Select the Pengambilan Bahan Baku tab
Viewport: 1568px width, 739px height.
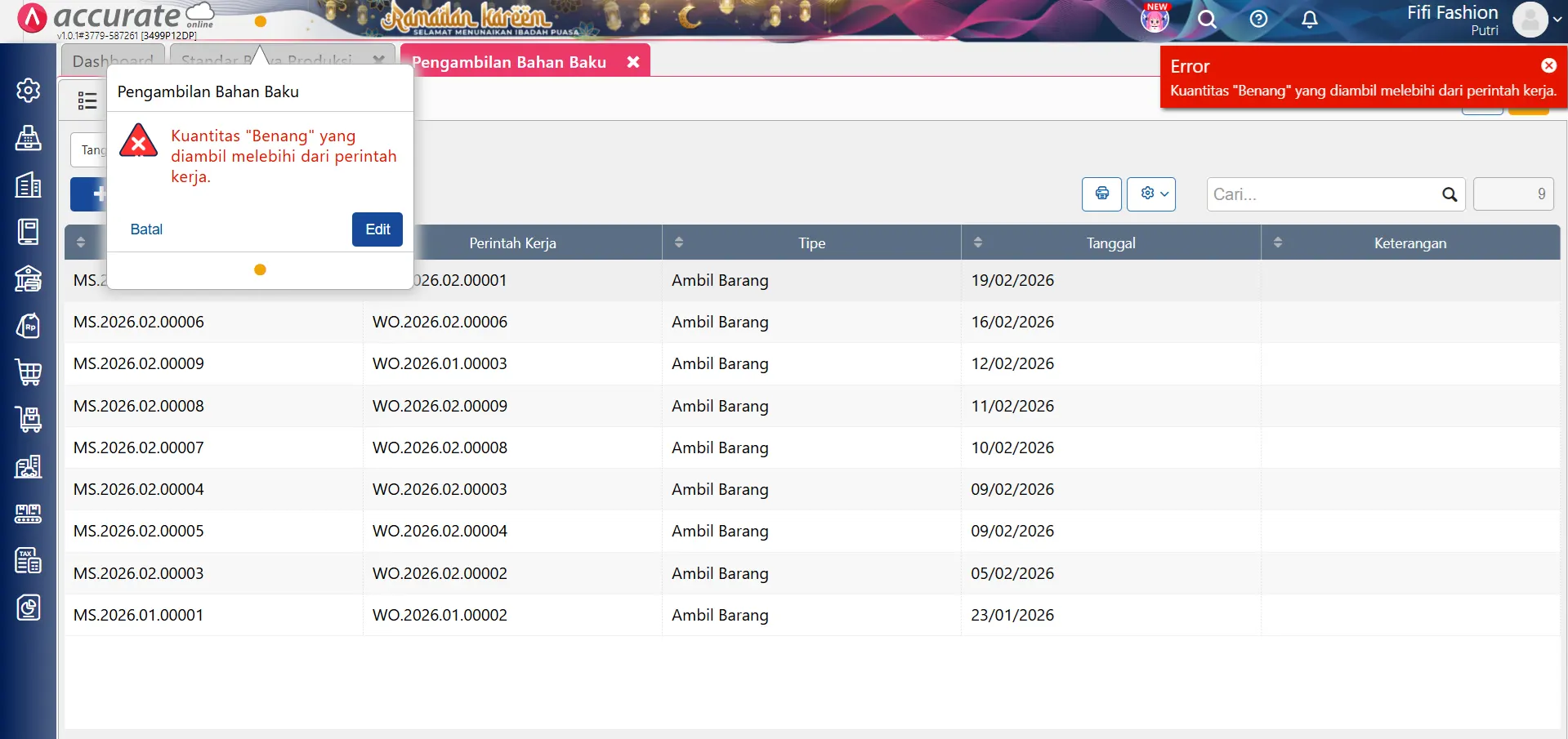pyautogui.click(x=509, y=62)
